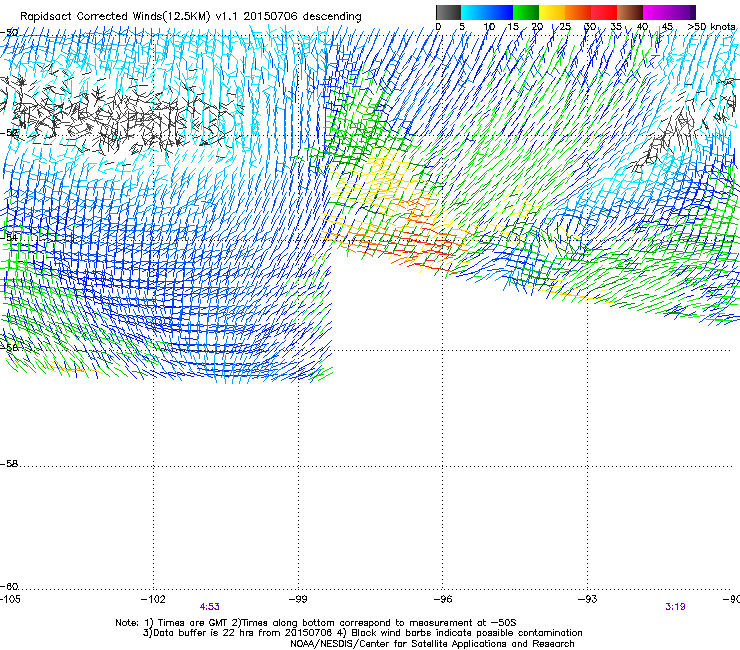Click longitude label '-99'
The height and width of the screenshot is (650, 740).
[x=298, y=599]
